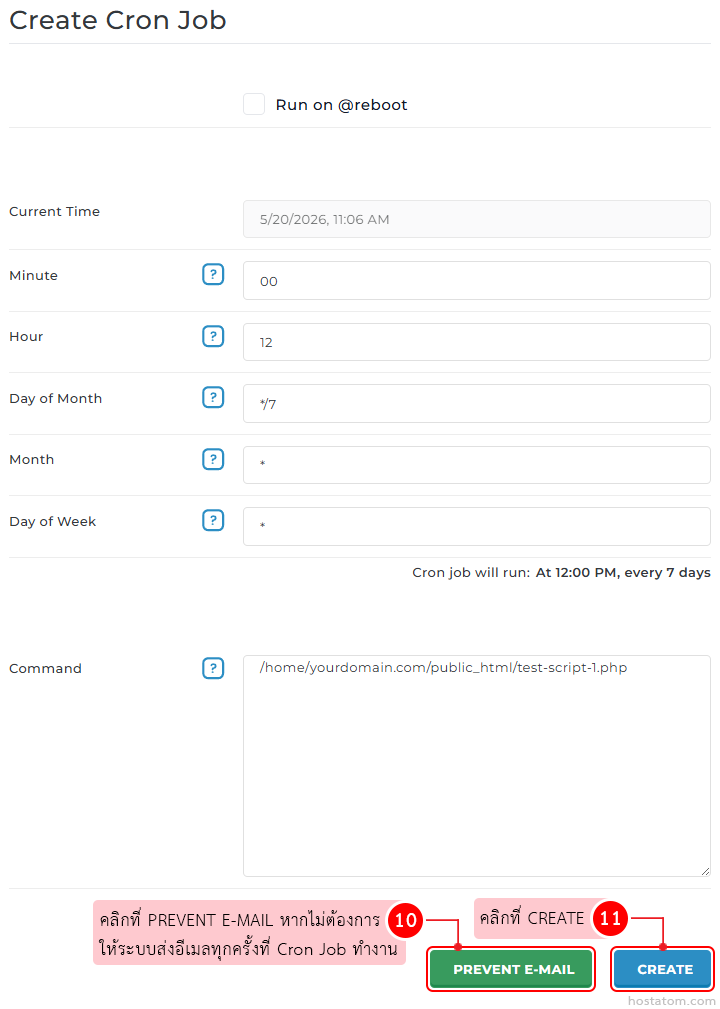Click 'At 12:00 PM, every 7 days' text
Image resolution: width=720 pixels, height=1009 pixels.
click(x=623, y=573)
